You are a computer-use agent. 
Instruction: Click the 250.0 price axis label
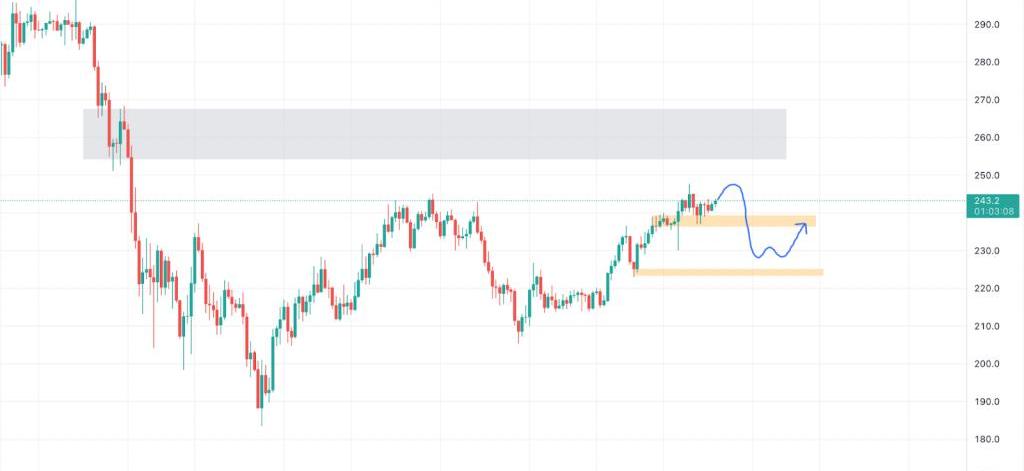(x=988, y=175)
